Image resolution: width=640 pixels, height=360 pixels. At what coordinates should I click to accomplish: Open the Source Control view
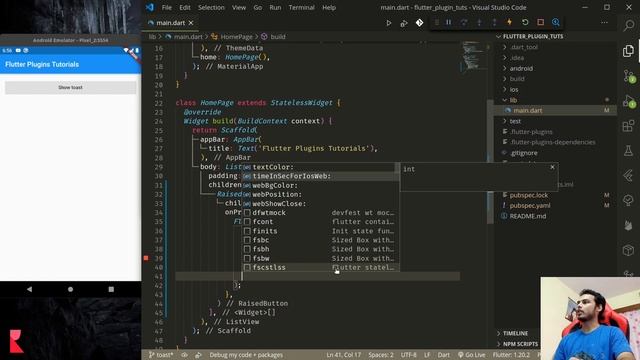[629, 76]
